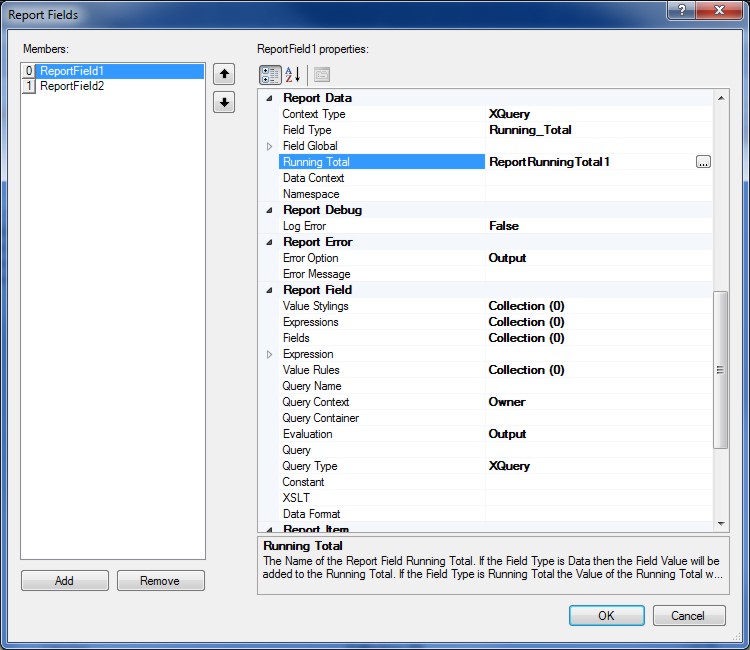Click the Categorized view icon

(270, 75)
